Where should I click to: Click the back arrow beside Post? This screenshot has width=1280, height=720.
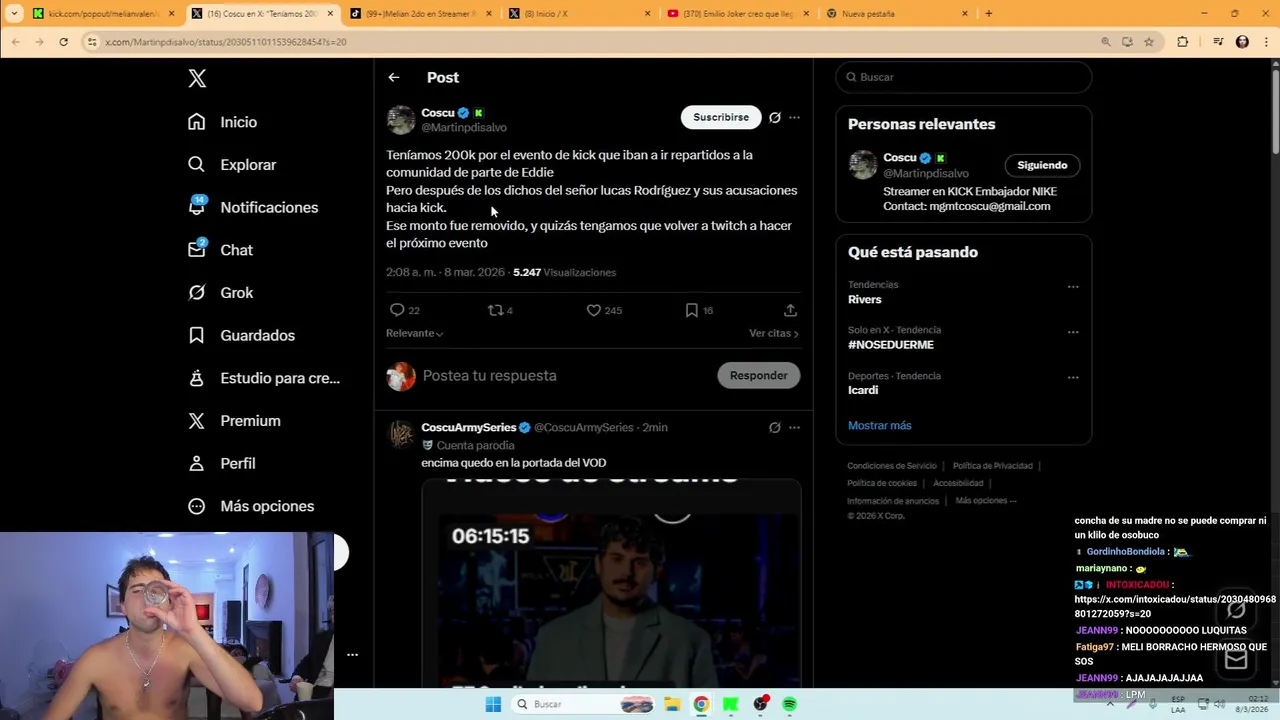click(x=394, y=77)
